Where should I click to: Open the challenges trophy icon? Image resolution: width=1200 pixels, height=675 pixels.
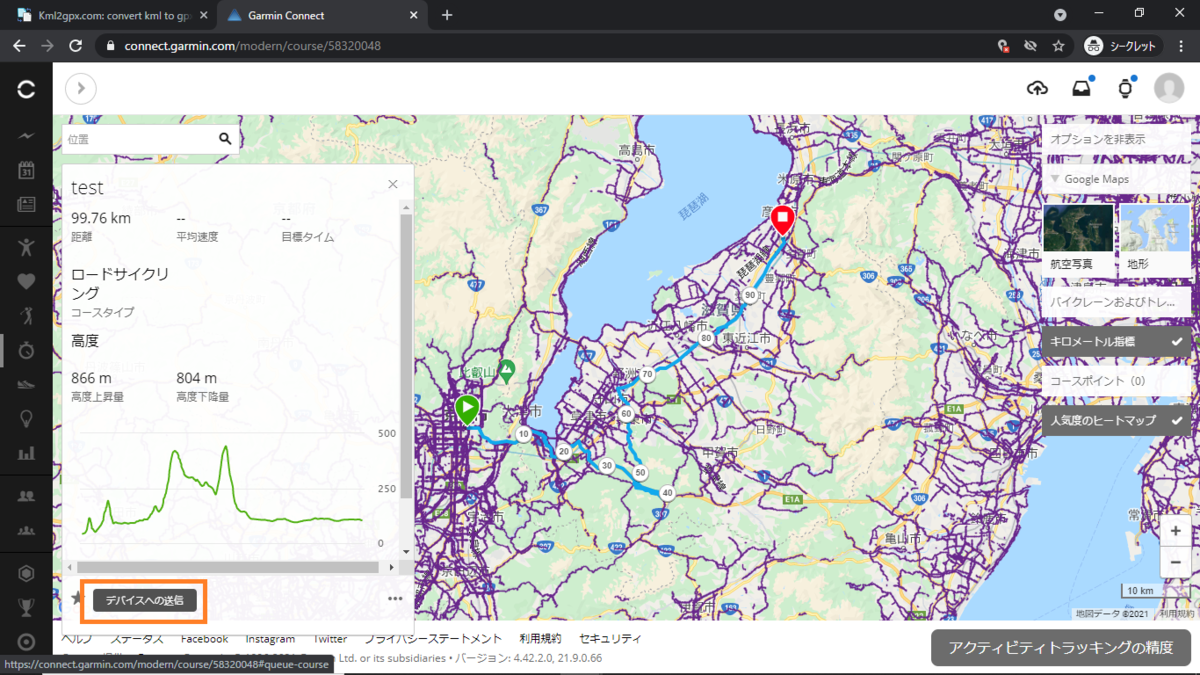pyautogui.click(x=27, y=607)
